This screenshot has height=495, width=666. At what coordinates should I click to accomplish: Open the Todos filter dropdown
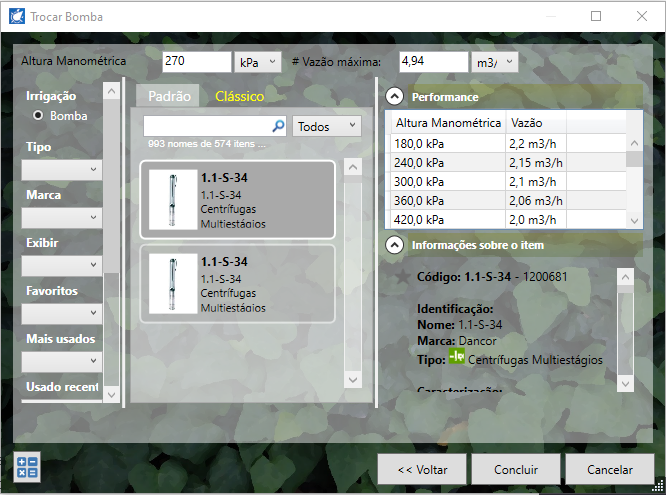tap(327, 127)
